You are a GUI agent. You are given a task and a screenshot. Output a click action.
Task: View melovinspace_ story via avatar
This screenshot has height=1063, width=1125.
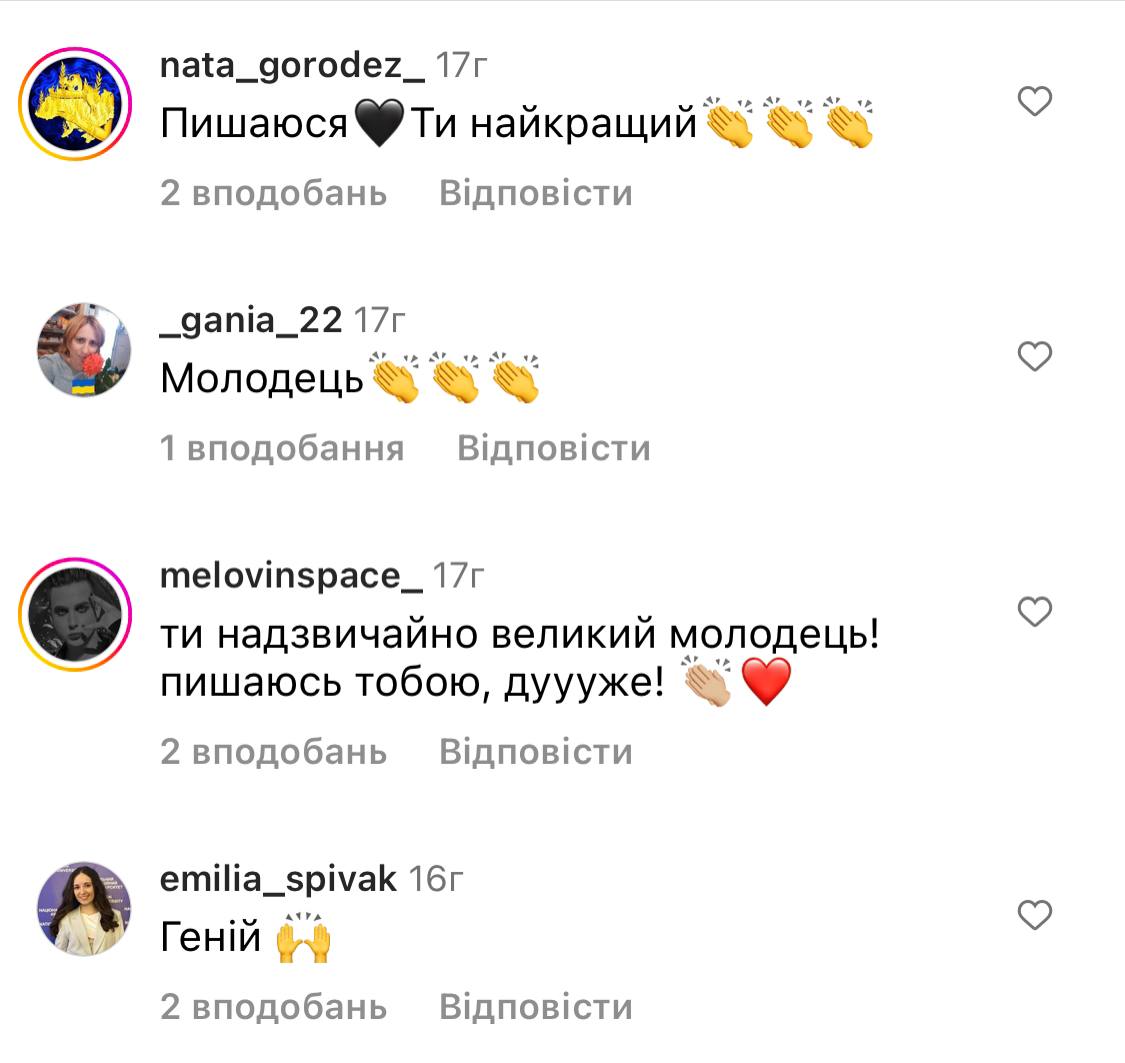(75, 615)
